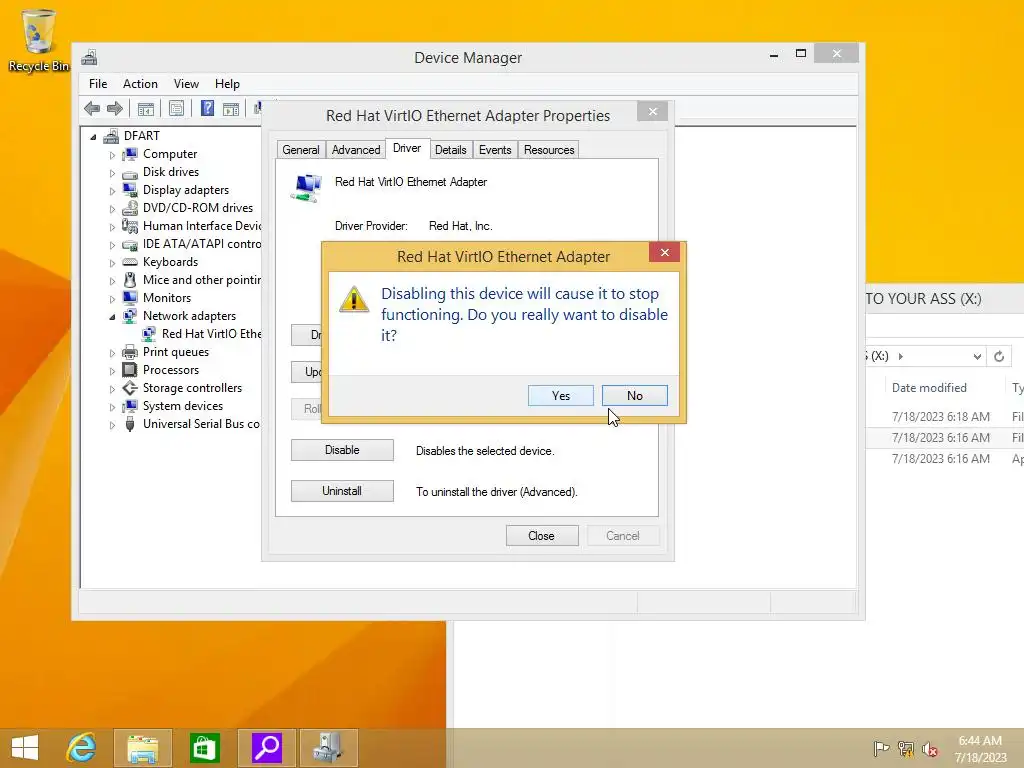
Task: Click the Network adapters category icon
Action: (130, 316)
